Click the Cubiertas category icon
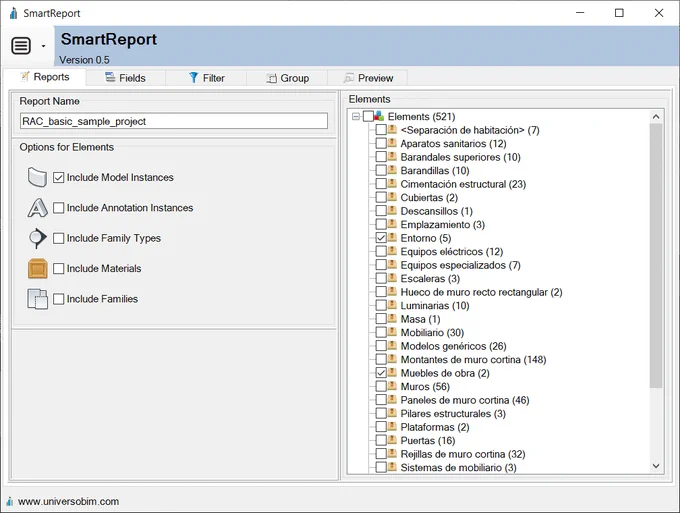Viewport: 680px width, 513px height. coord(392,196)
